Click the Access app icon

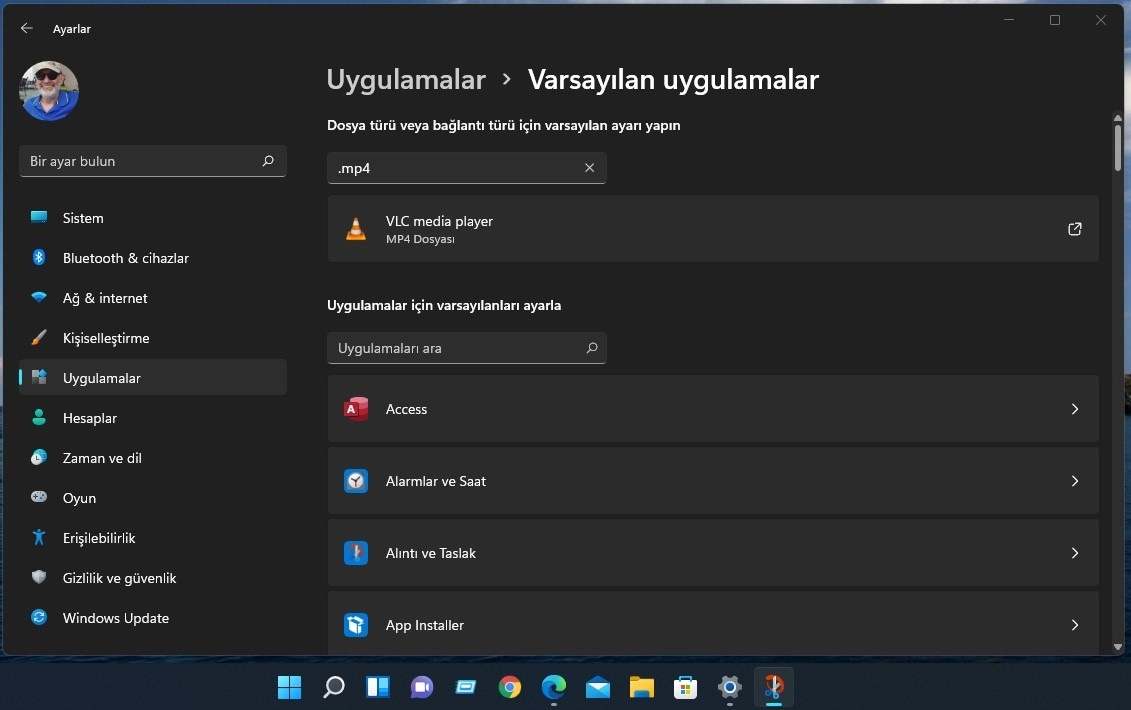pos(356,409)
